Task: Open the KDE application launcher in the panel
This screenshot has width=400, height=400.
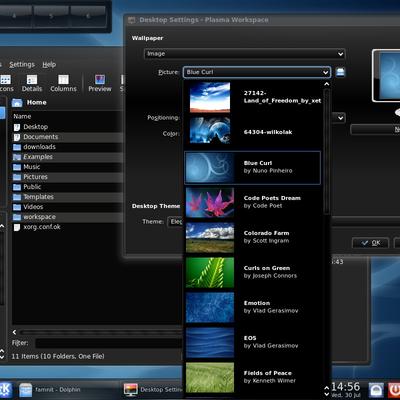Action: (x=6, y=389)
